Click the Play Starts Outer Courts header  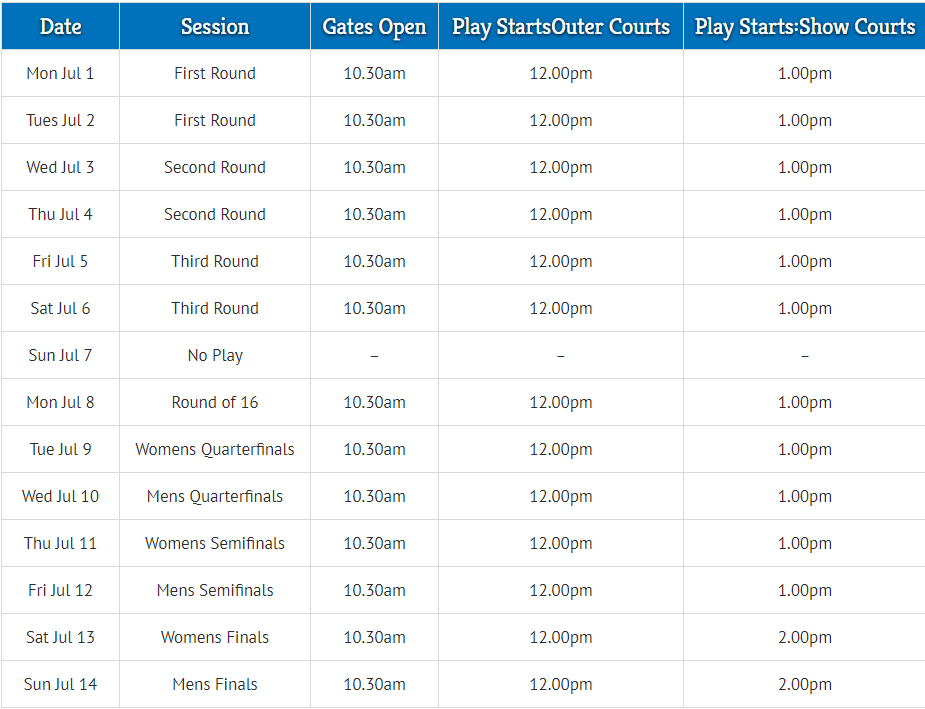pos(560,26)
